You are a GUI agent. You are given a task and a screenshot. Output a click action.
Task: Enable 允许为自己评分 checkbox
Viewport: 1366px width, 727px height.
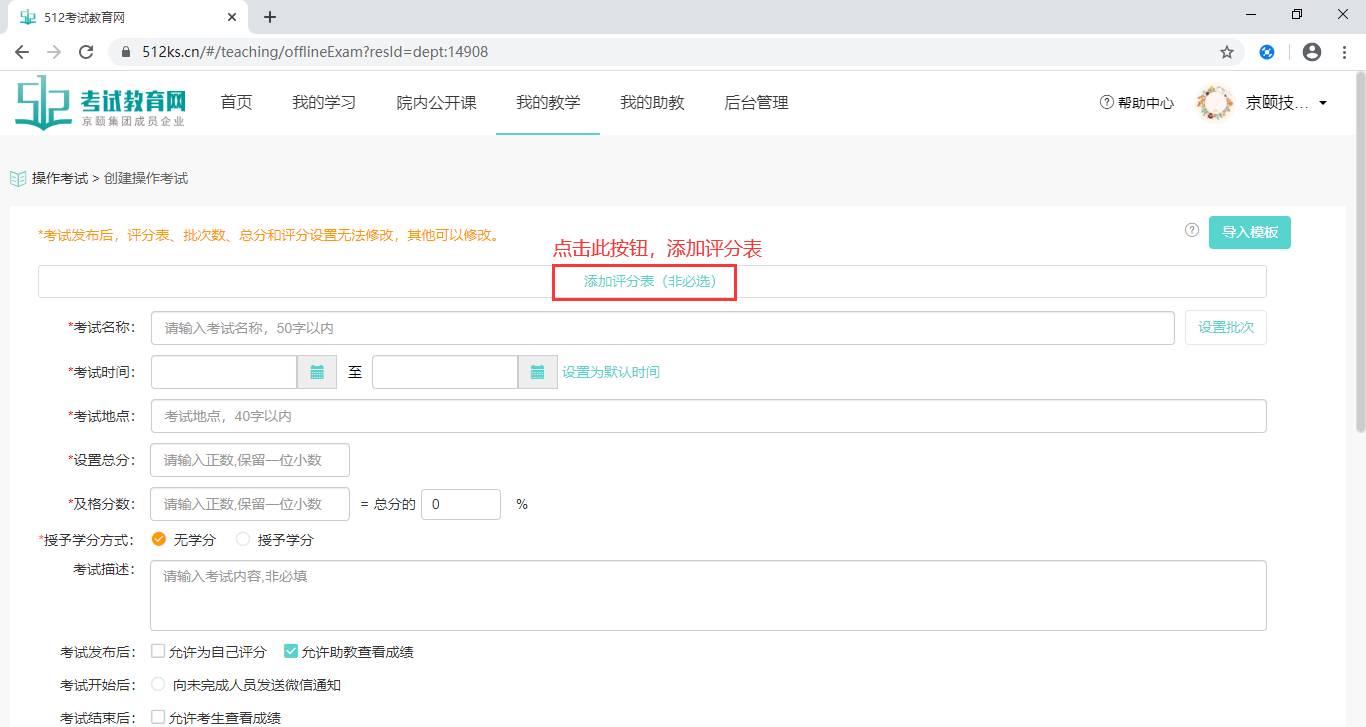158,651
